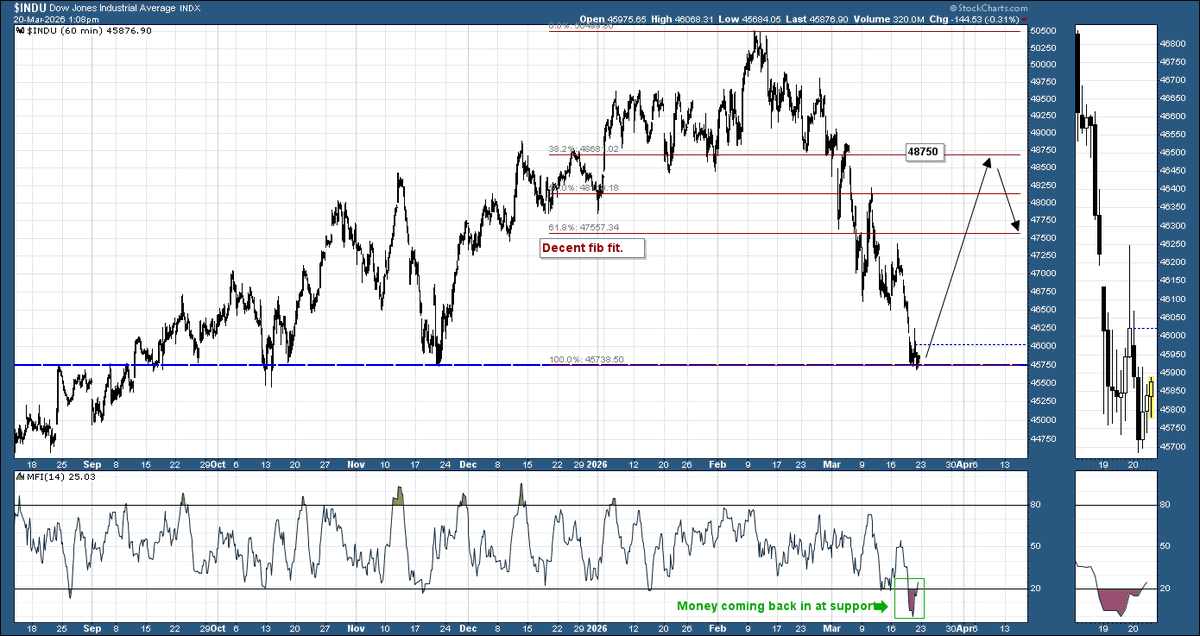Click the 49000 price axis label

[1041, 133]
